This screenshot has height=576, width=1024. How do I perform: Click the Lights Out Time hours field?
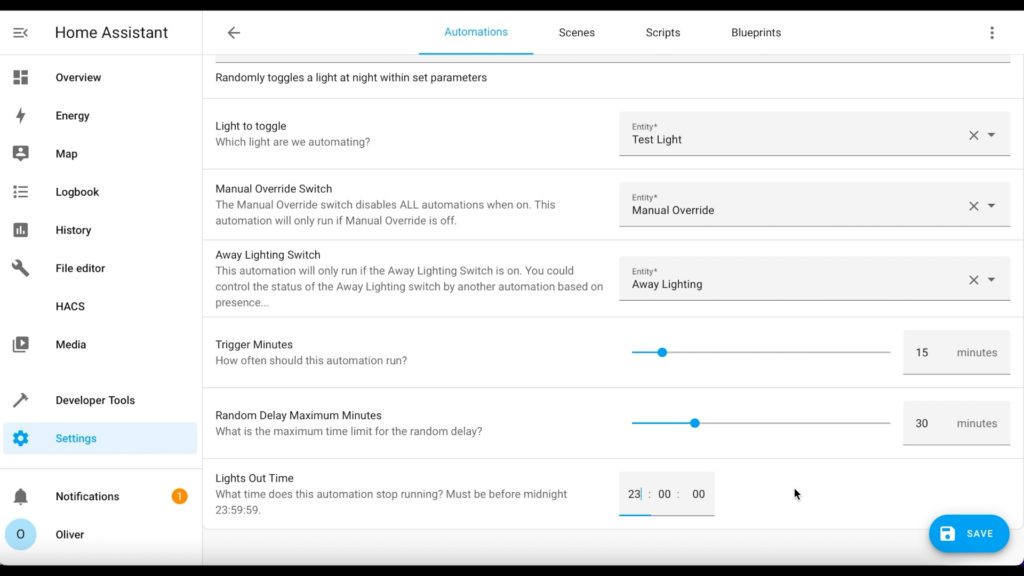(x=634, y=494)
